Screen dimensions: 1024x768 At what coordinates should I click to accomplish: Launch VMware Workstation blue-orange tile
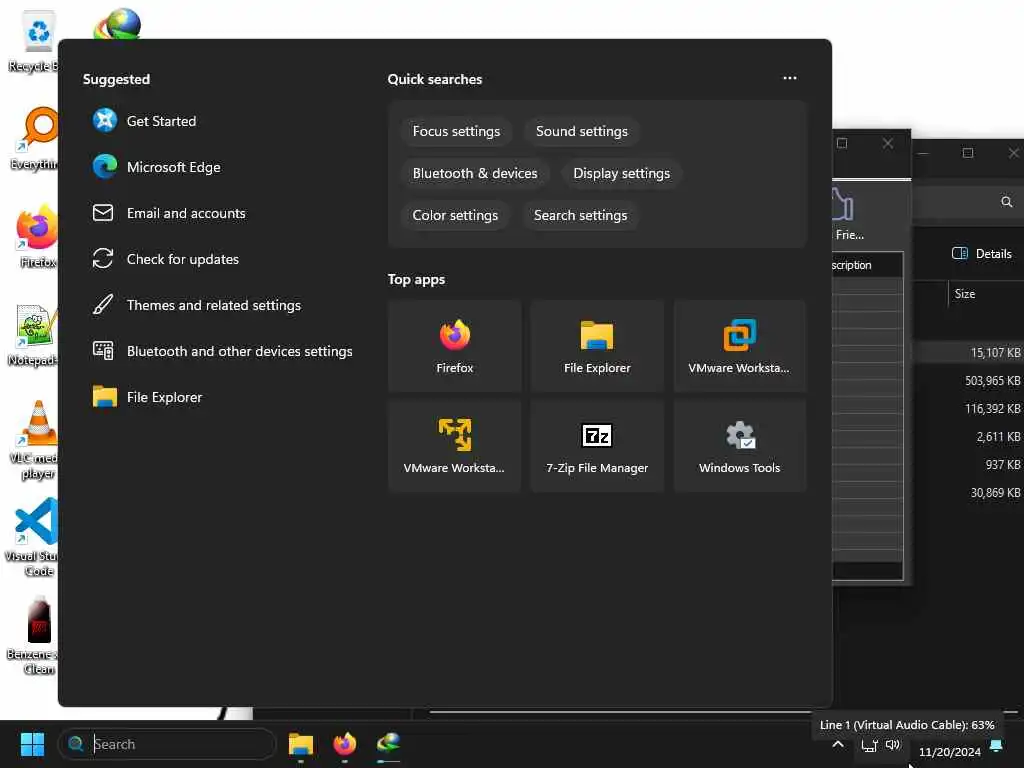739,346
